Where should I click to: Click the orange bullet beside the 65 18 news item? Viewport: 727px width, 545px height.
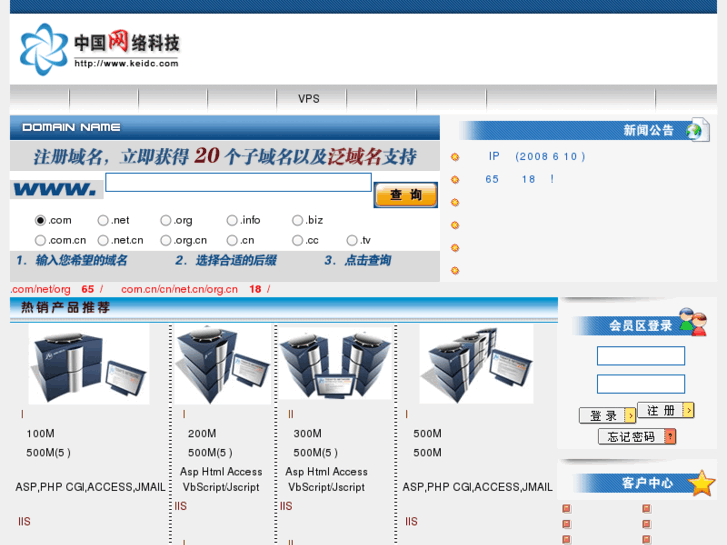coord(455,180)
